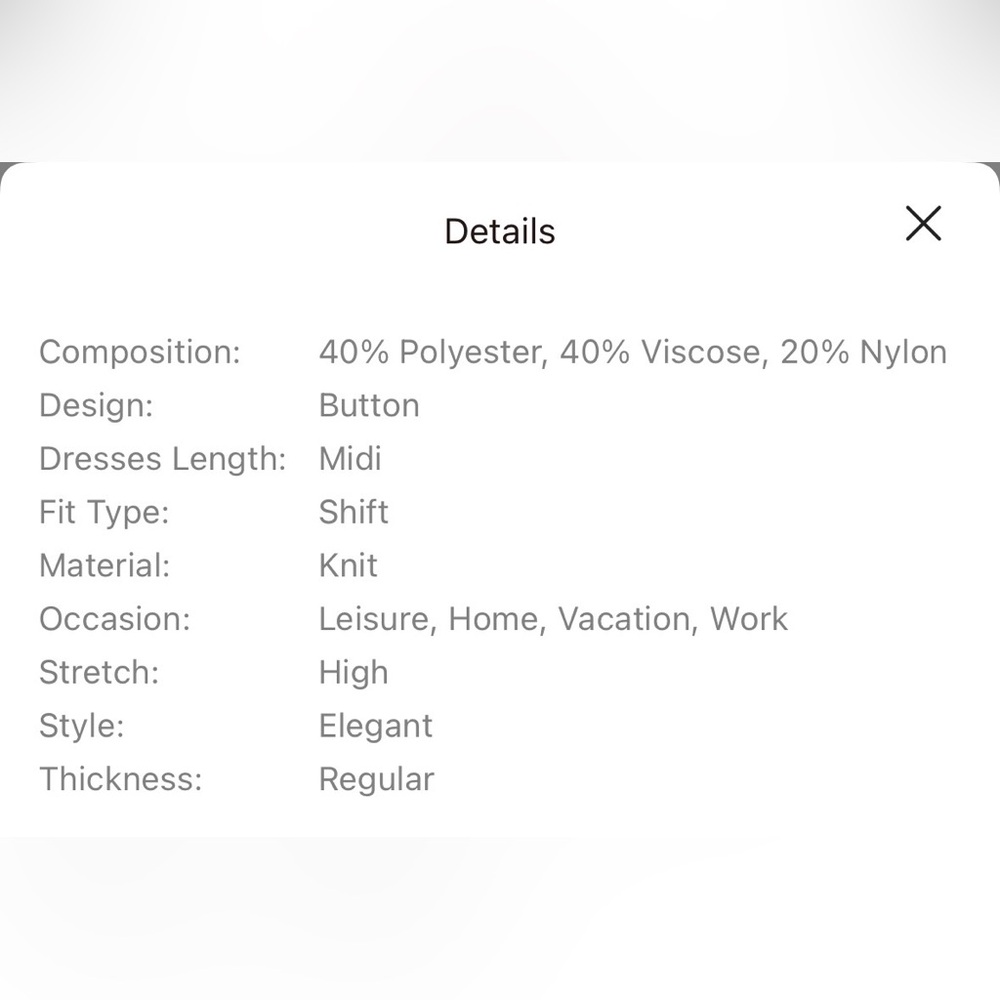
Task: Select the Dresses Length label
Action: point(163,459)
